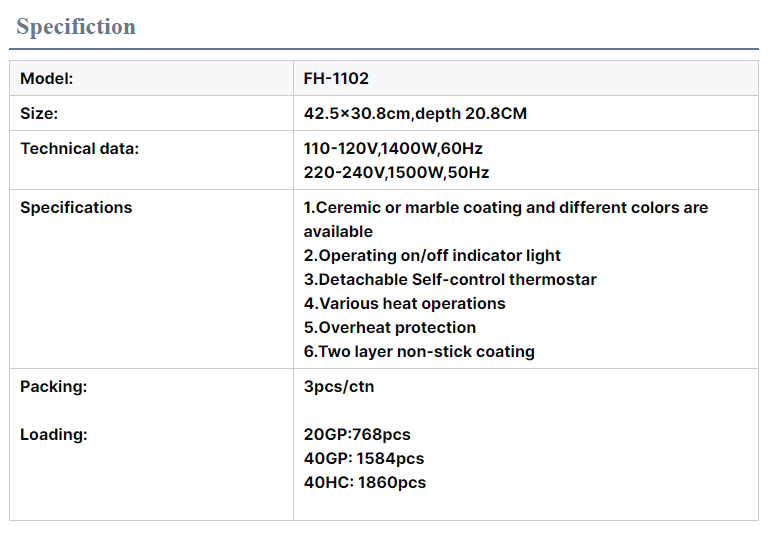Select the 220-240V,1500W,50Hz line
This screenshot has height=542, width=769.
coord(396,173)
